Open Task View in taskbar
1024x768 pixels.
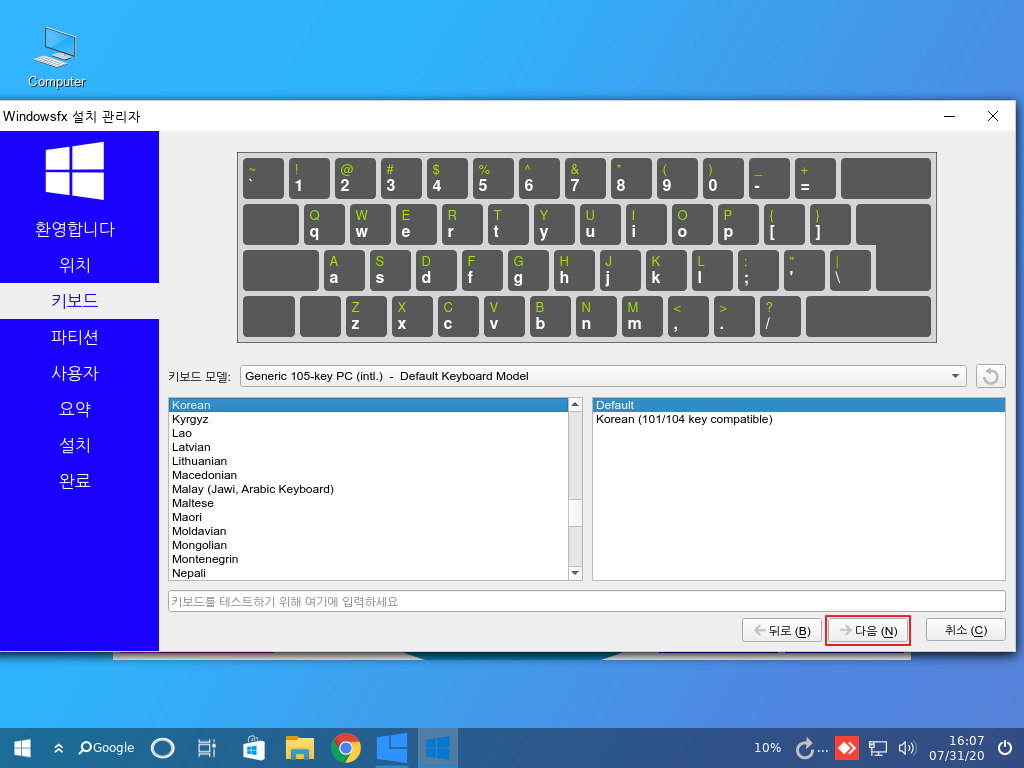pos(206,748)
